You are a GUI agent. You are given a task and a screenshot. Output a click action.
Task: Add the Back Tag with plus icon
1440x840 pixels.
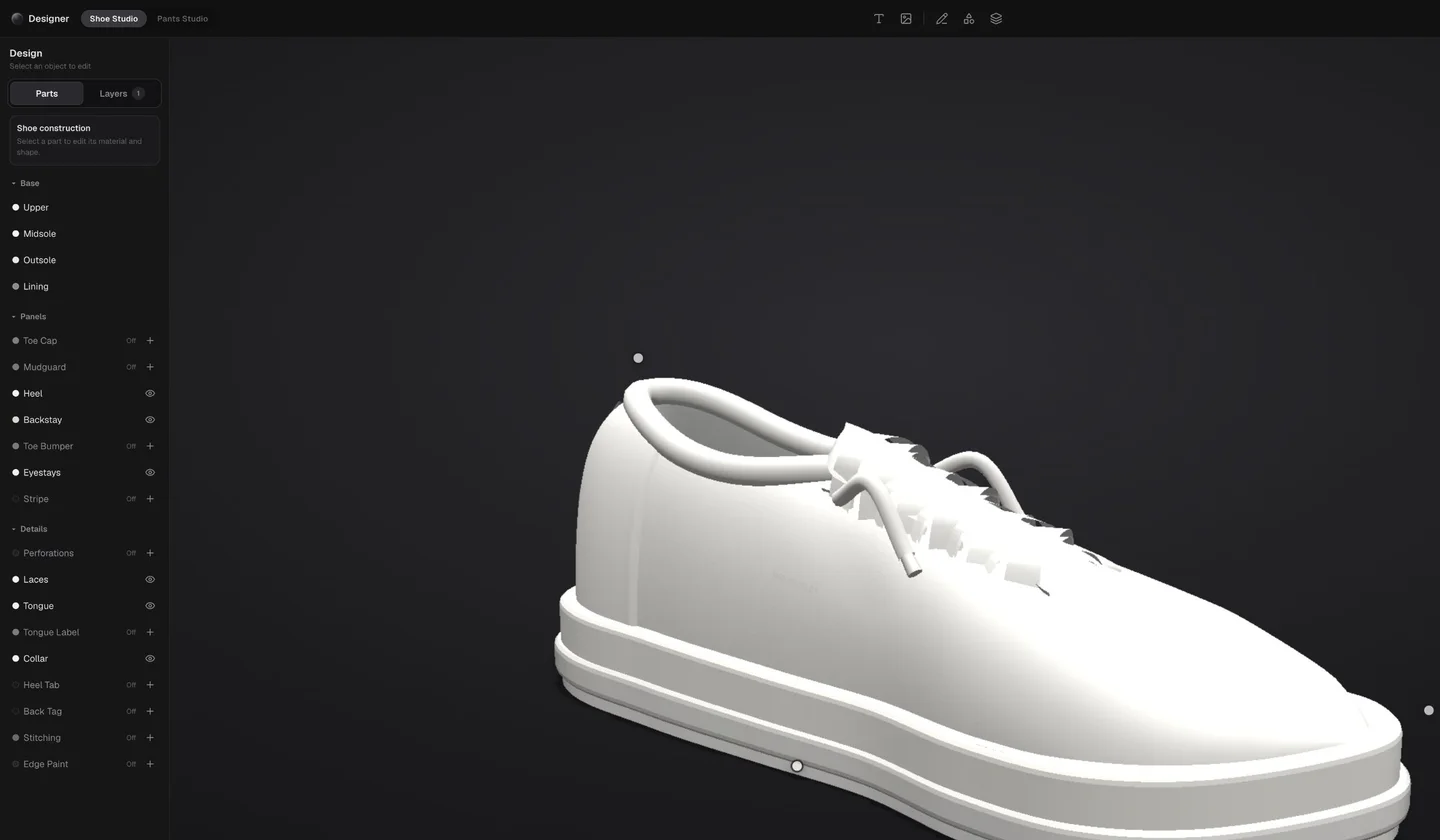click(x=150, y=711)
